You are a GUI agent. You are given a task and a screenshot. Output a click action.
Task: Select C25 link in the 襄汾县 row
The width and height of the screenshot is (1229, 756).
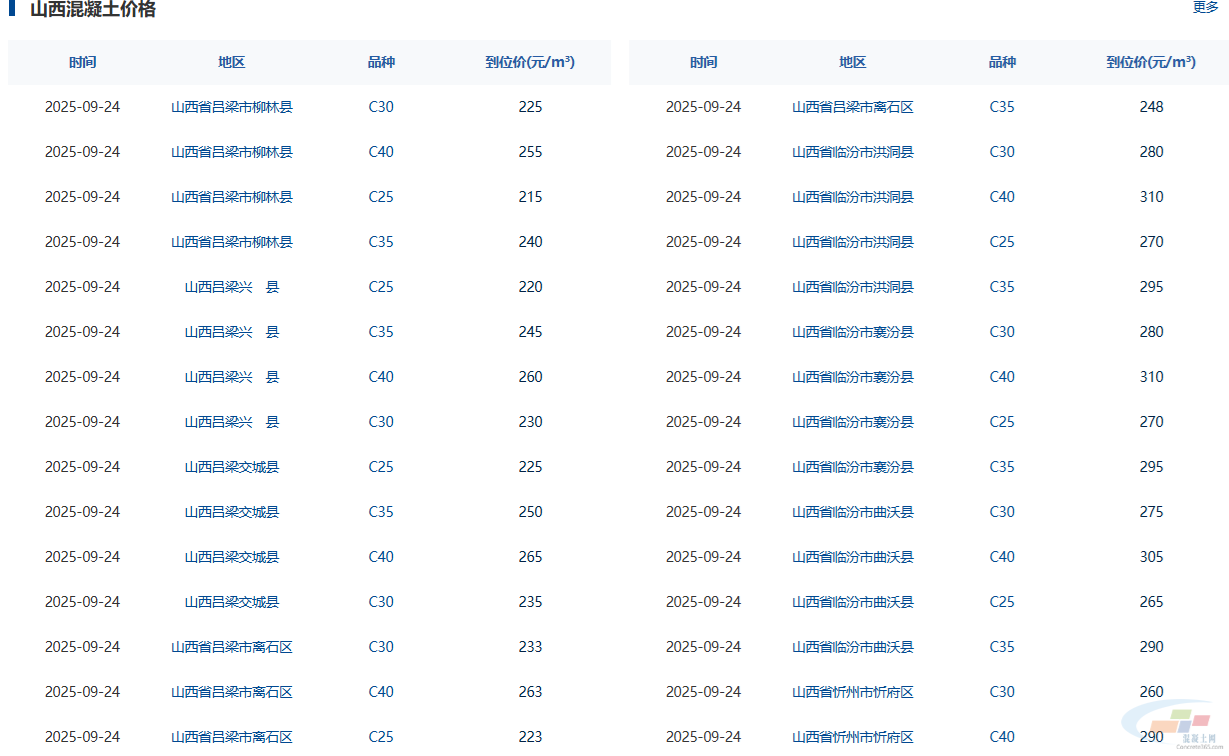pyautogui.click(x=1002, y=422)
